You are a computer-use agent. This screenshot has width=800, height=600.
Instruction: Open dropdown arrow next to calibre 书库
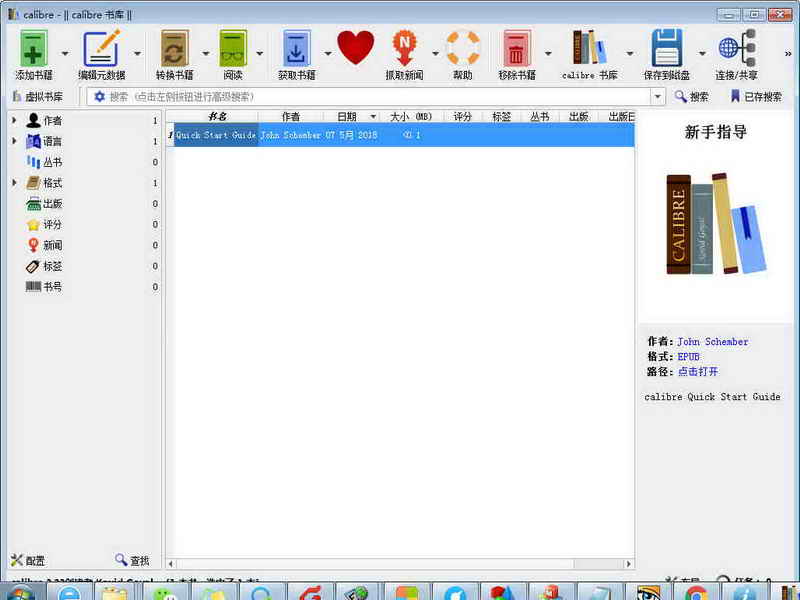(x=630, y=53)
